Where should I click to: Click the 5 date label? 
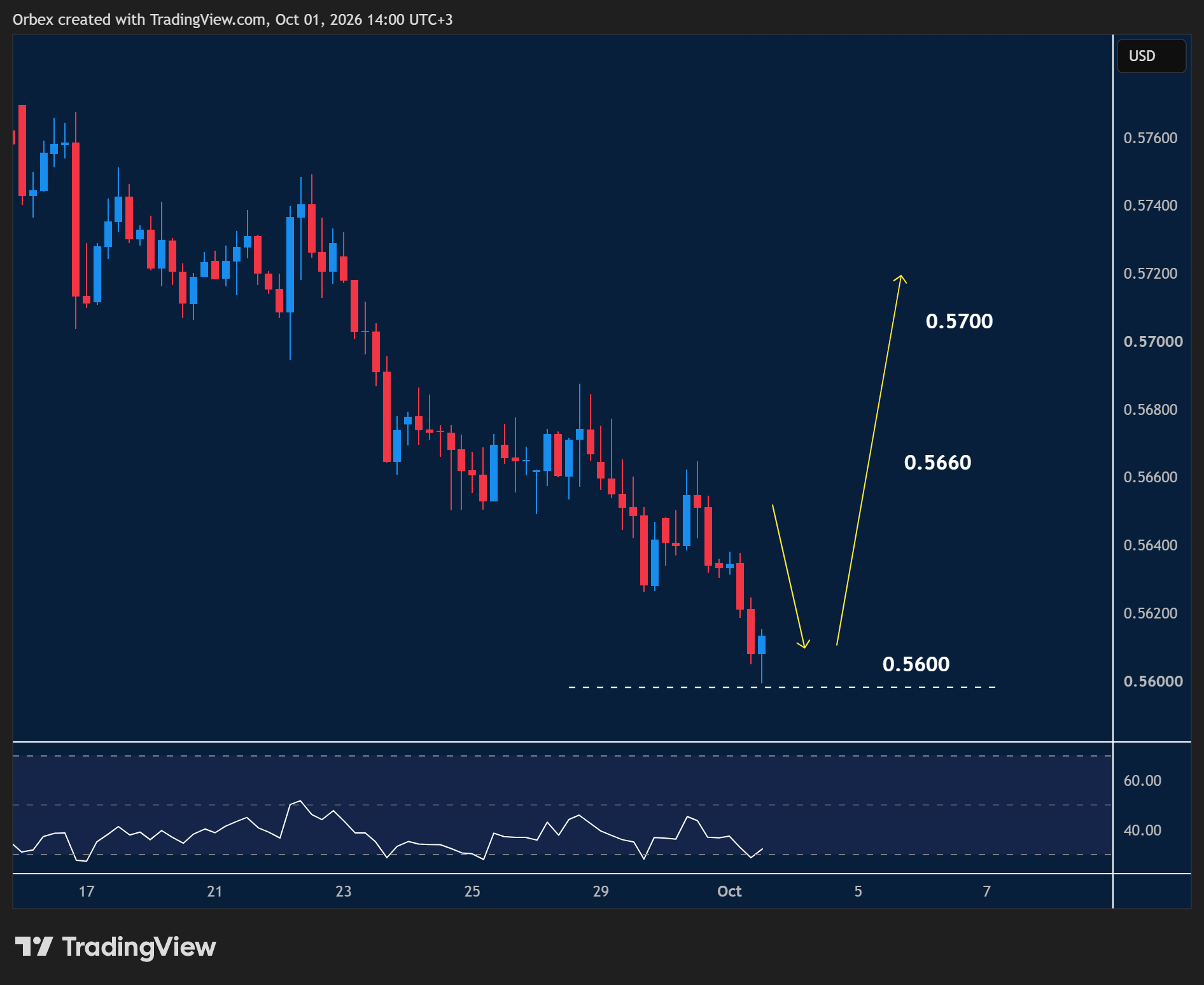point(858,891)
